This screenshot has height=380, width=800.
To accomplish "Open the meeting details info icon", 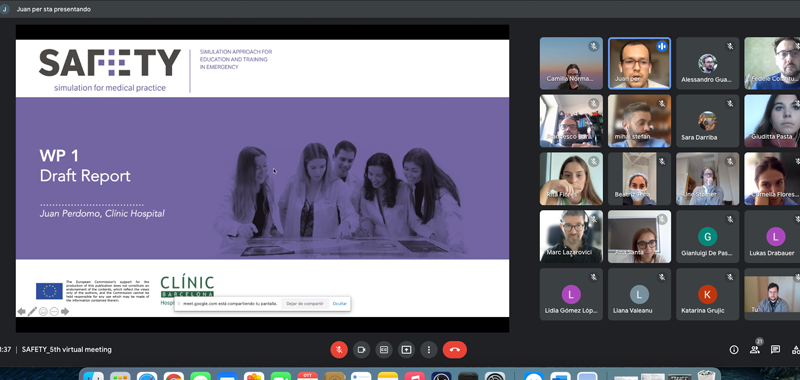I will [734, 349].
